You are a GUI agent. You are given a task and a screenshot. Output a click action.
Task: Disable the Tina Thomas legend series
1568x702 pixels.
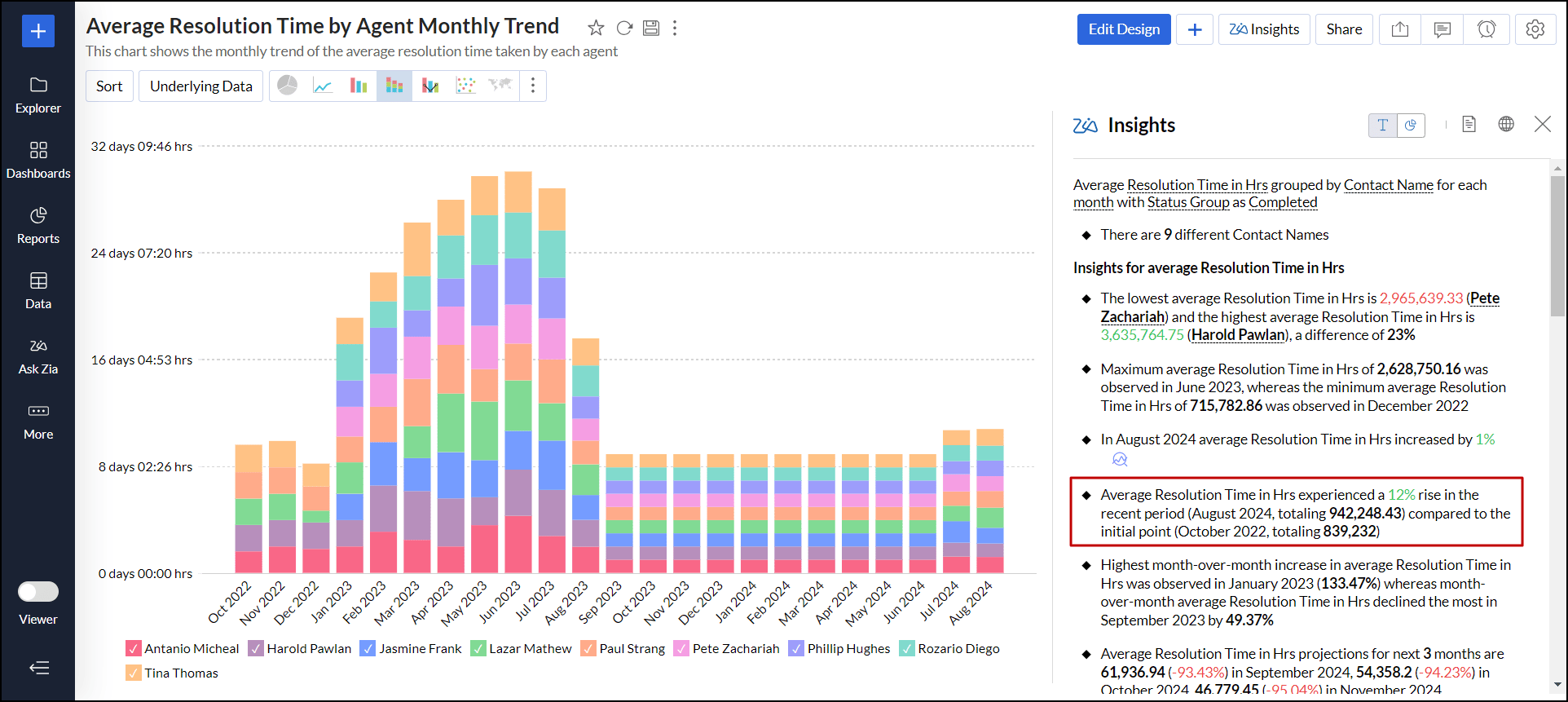coord(134,673)
